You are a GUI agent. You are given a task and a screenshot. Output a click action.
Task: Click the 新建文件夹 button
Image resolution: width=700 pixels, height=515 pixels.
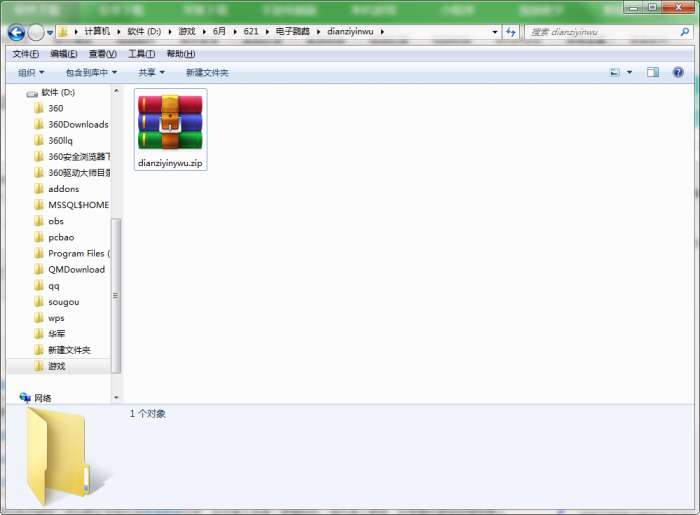tap(207, 72)
